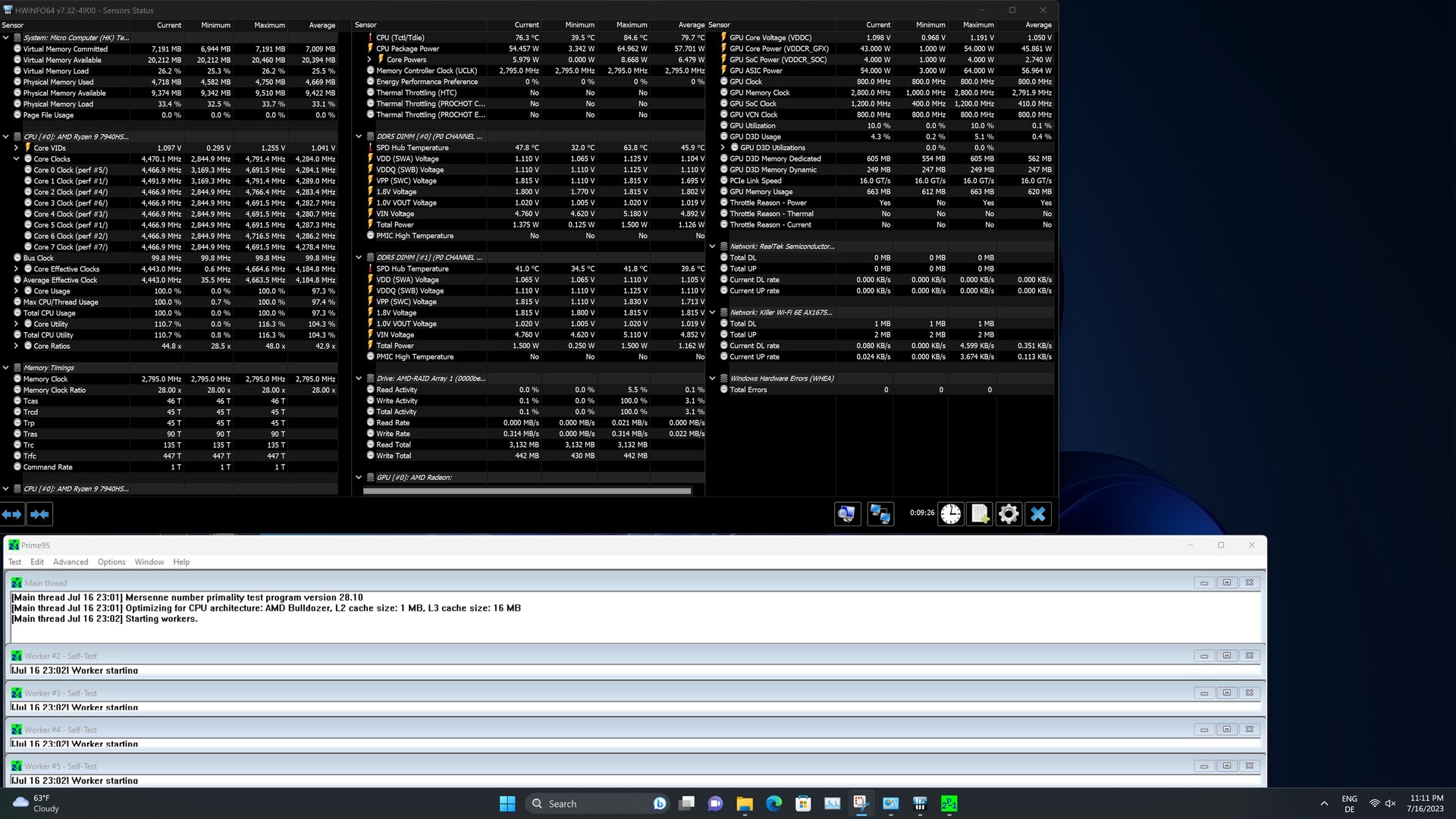Image resolution: width=1456 pixels, height=819 pixels.
Task: Expand the Core Ratios row
Action: click(17, 346)
